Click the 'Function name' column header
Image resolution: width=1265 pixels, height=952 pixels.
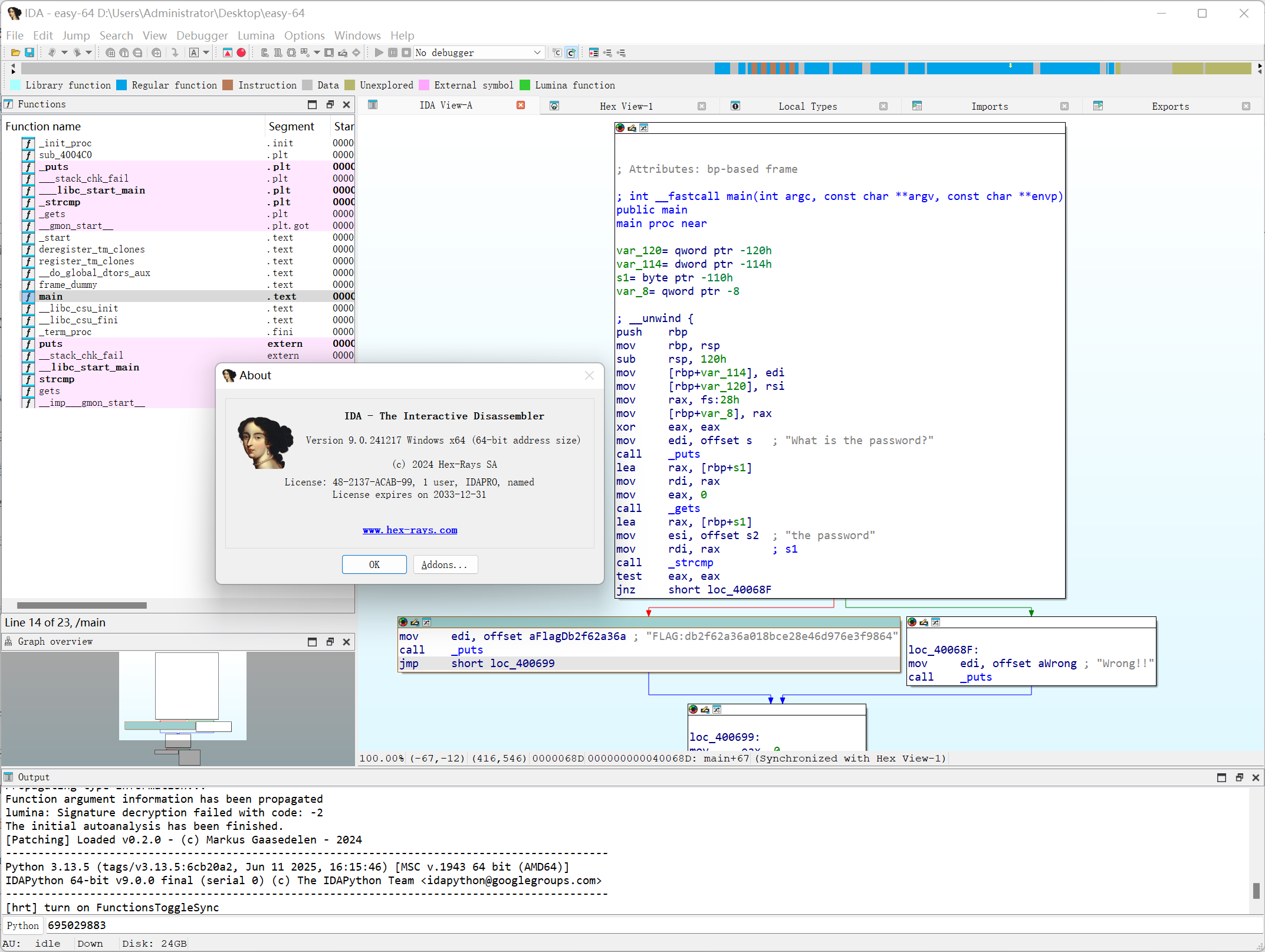[x=134, y=126]
